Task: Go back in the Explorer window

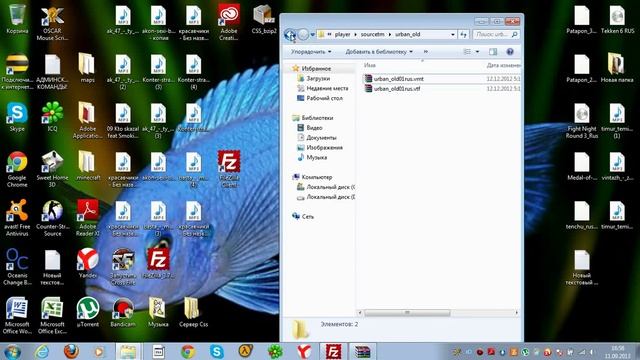Action: point(290,34)
